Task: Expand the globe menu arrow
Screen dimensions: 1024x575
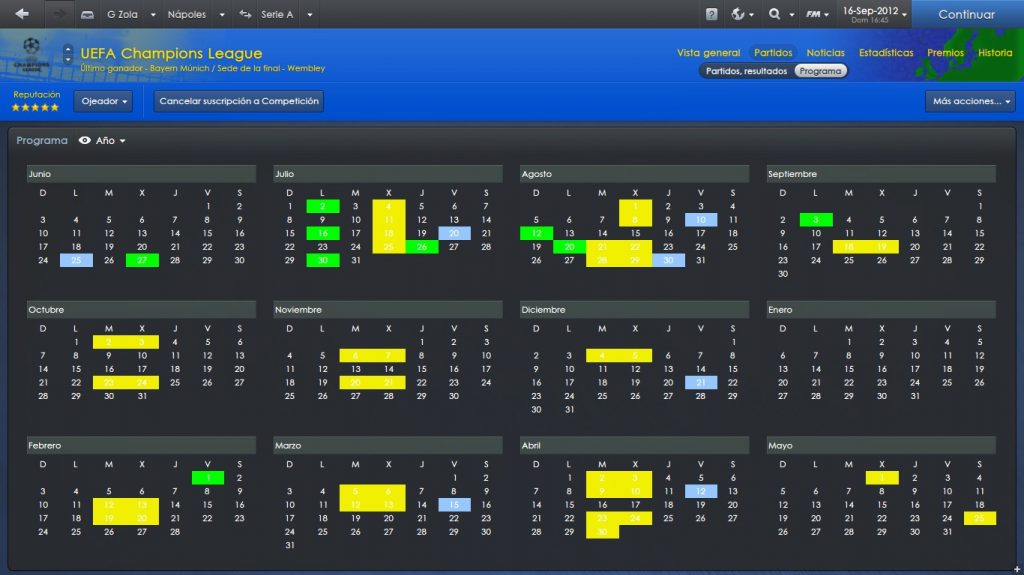Action: (x=752, y=14)
